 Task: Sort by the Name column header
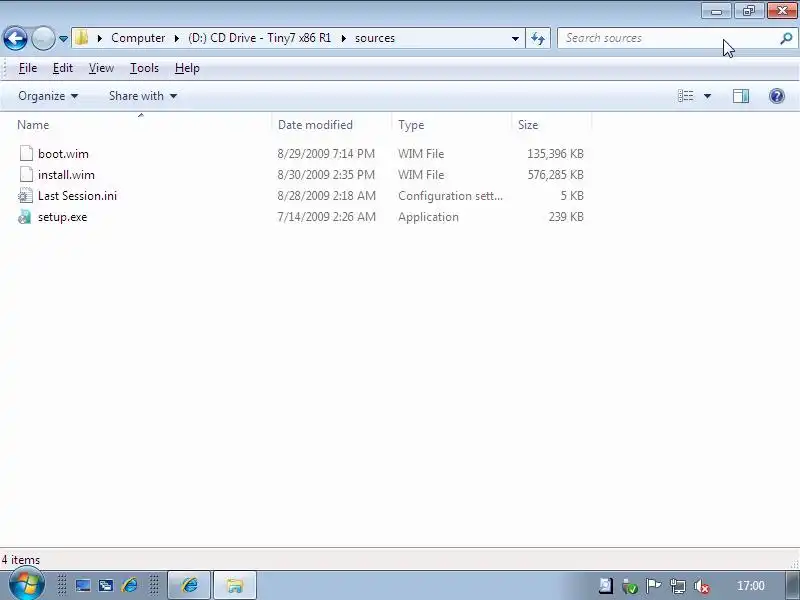click(33, 125)
